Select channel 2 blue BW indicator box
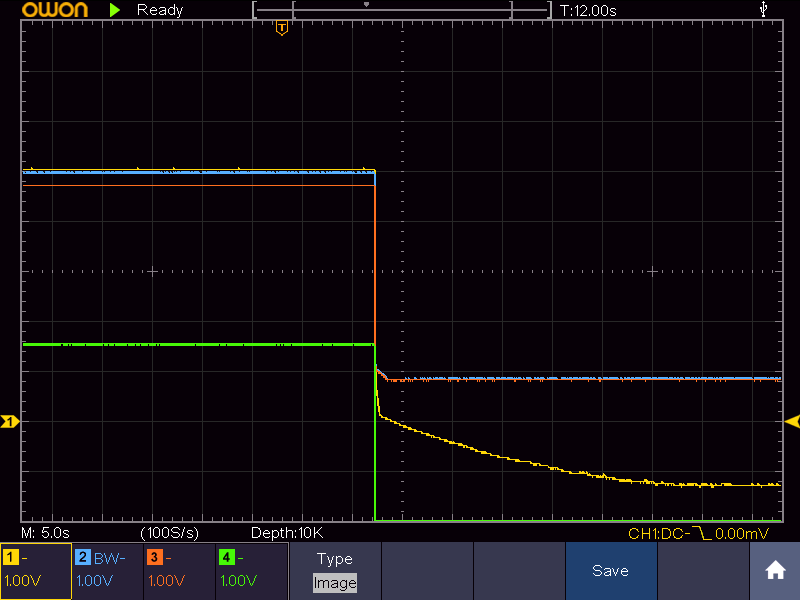The height and width of the screenshot is (600, 800). click(x=108, y=571)
